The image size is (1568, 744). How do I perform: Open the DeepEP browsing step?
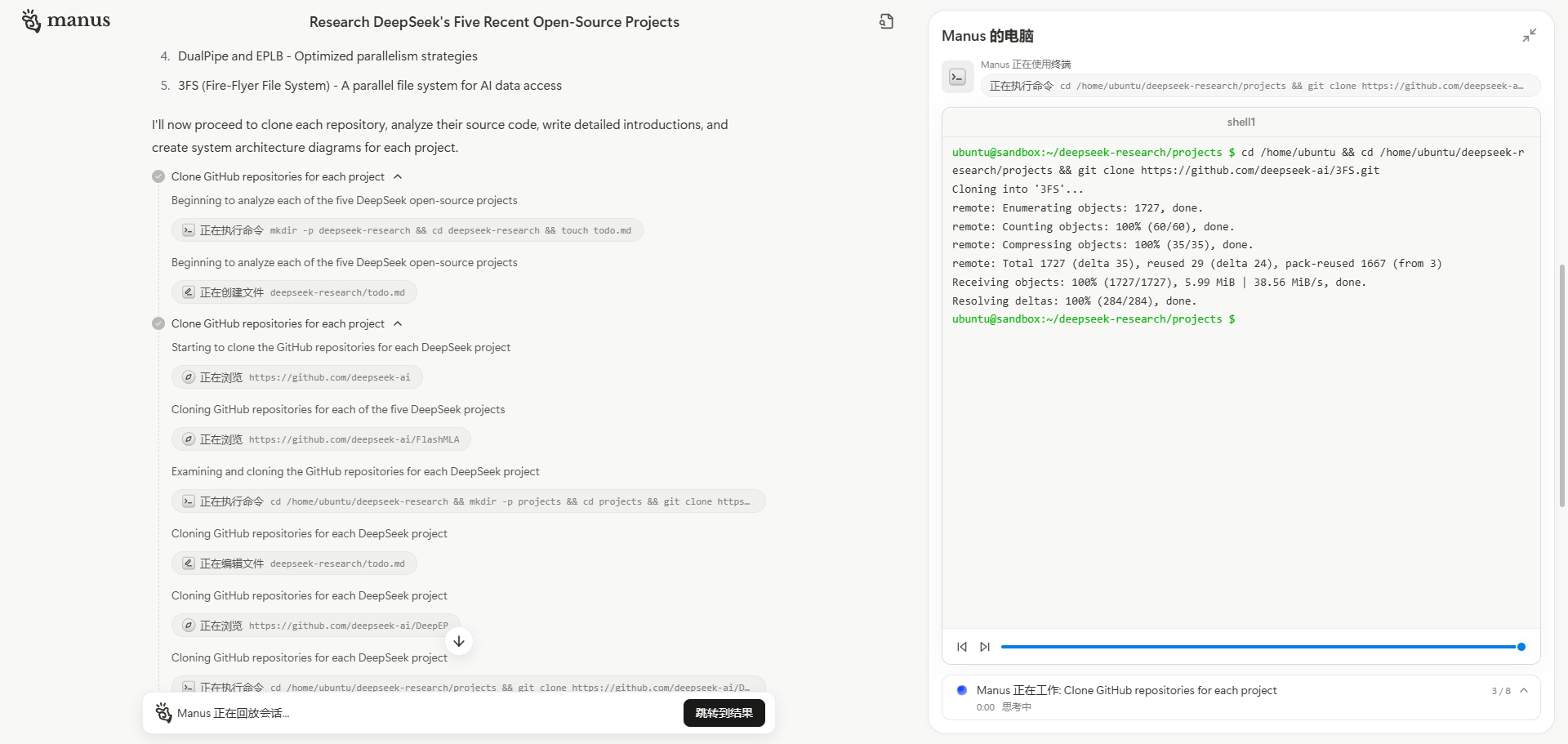pos(315,626)
